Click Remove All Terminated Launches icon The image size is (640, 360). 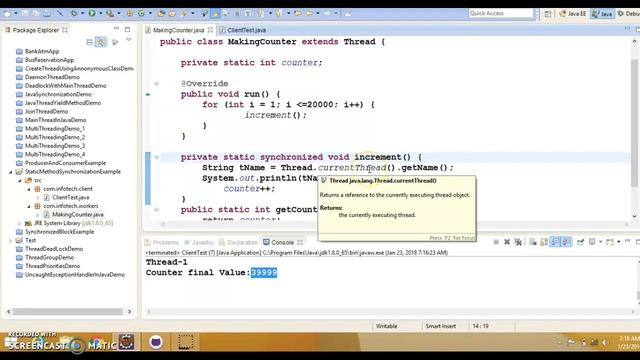[518, 242]
